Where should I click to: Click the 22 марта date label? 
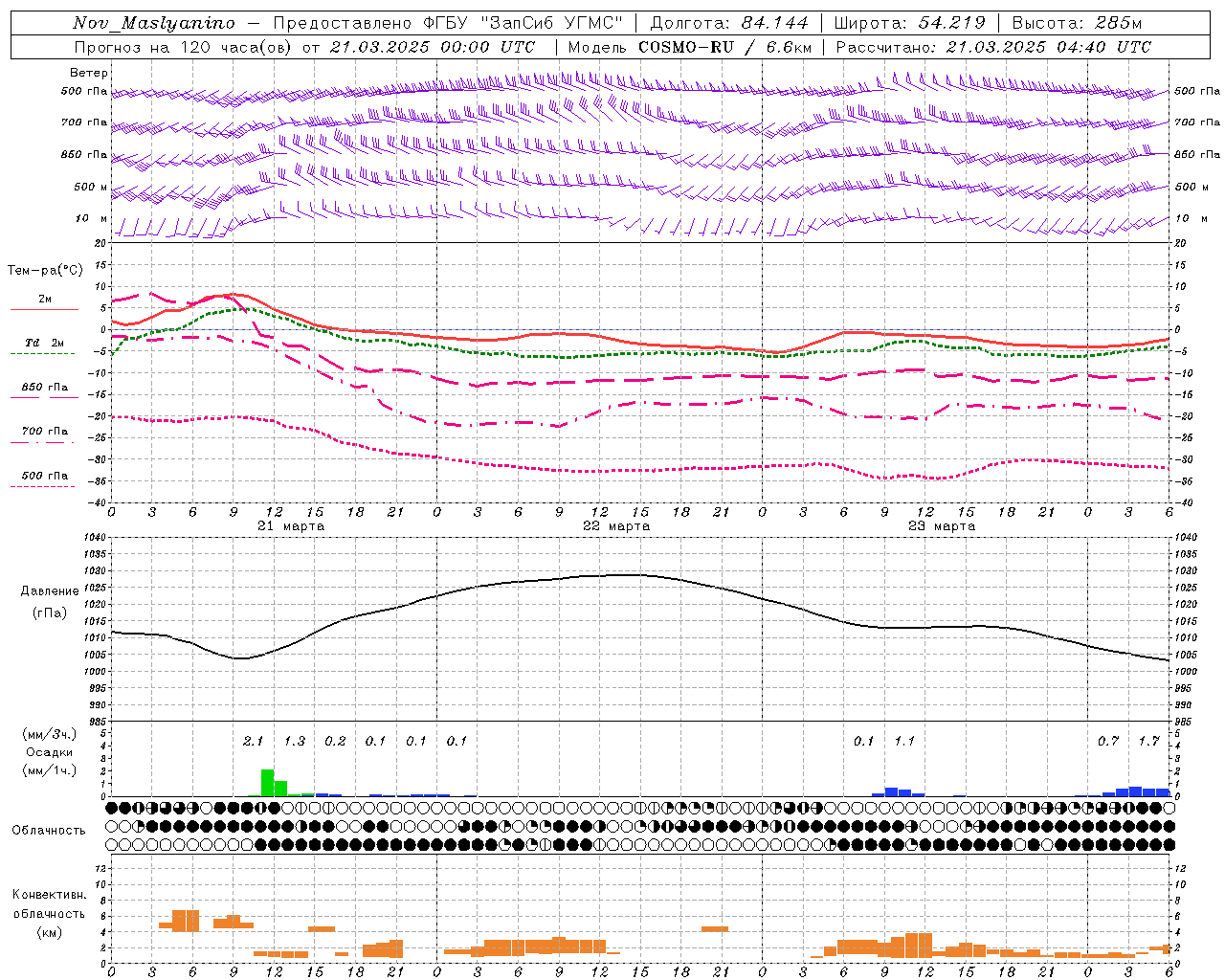coord(616,526)
